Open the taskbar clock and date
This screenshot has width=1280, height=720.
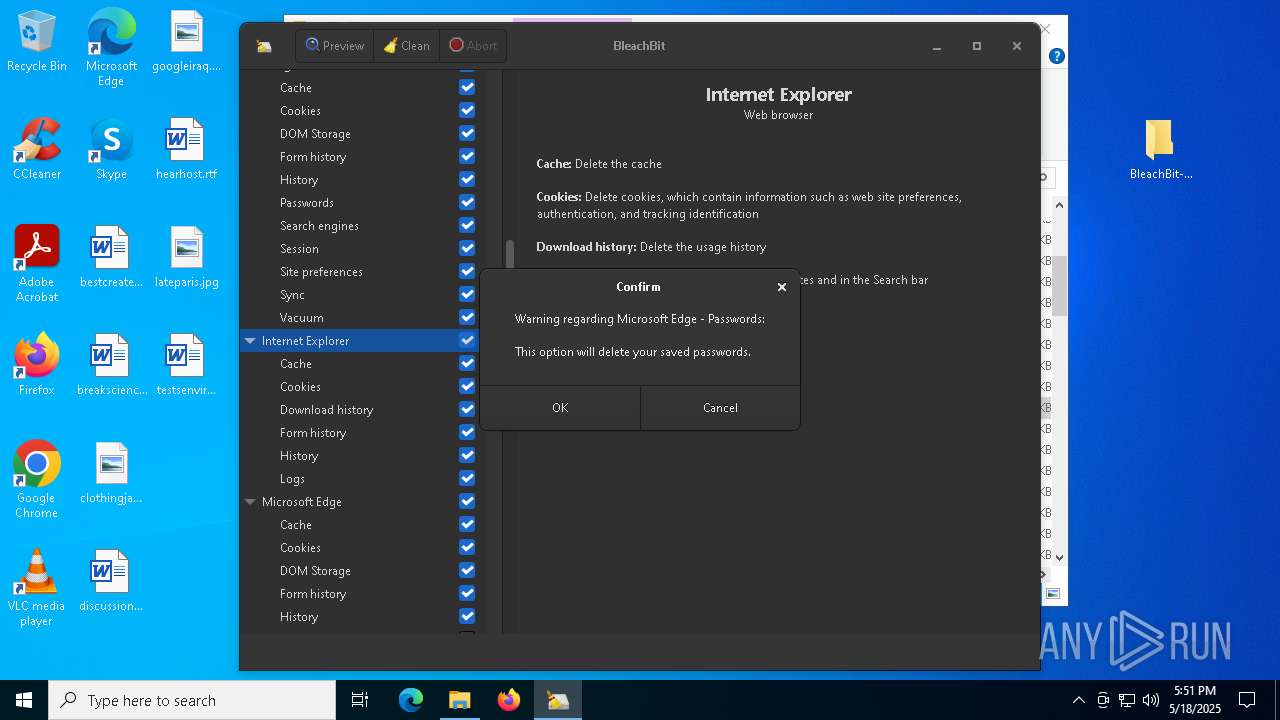tap(1196, 700)
